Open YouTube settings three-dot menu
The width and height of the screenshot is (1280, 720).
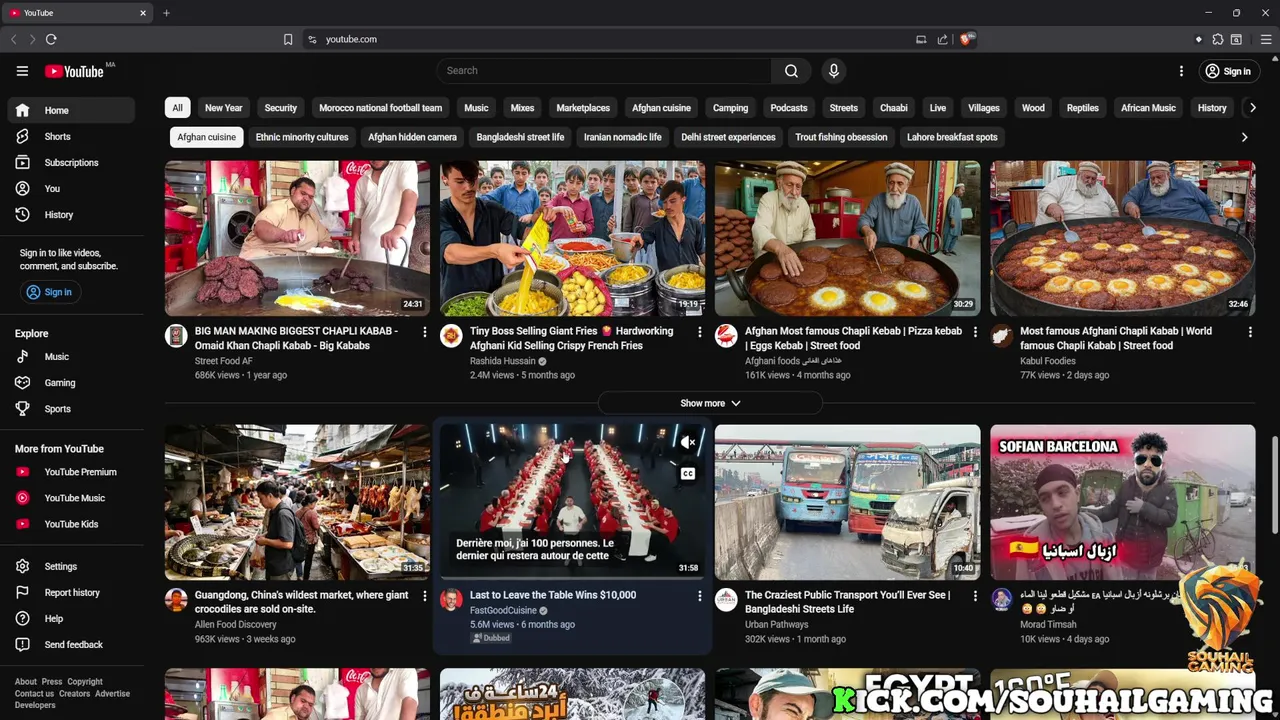coord(1181,71)
